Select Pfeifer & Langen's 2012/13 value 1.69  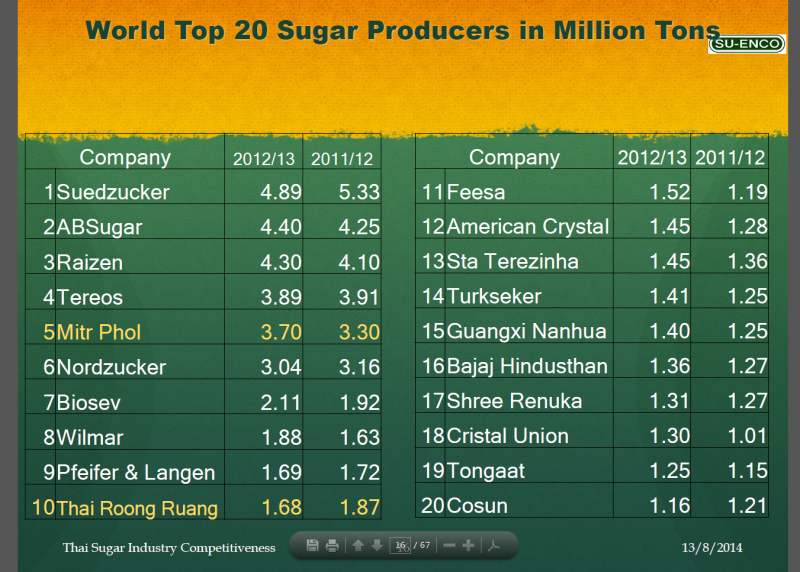tap(281, 472)
